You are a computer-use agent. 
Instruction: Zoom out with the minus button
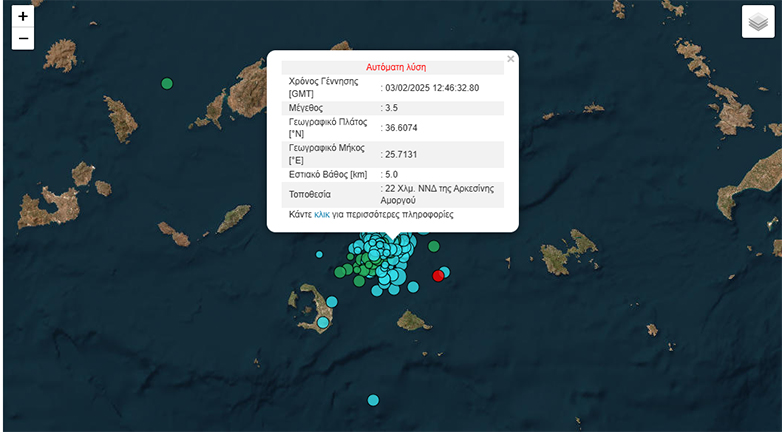(23, 39)
